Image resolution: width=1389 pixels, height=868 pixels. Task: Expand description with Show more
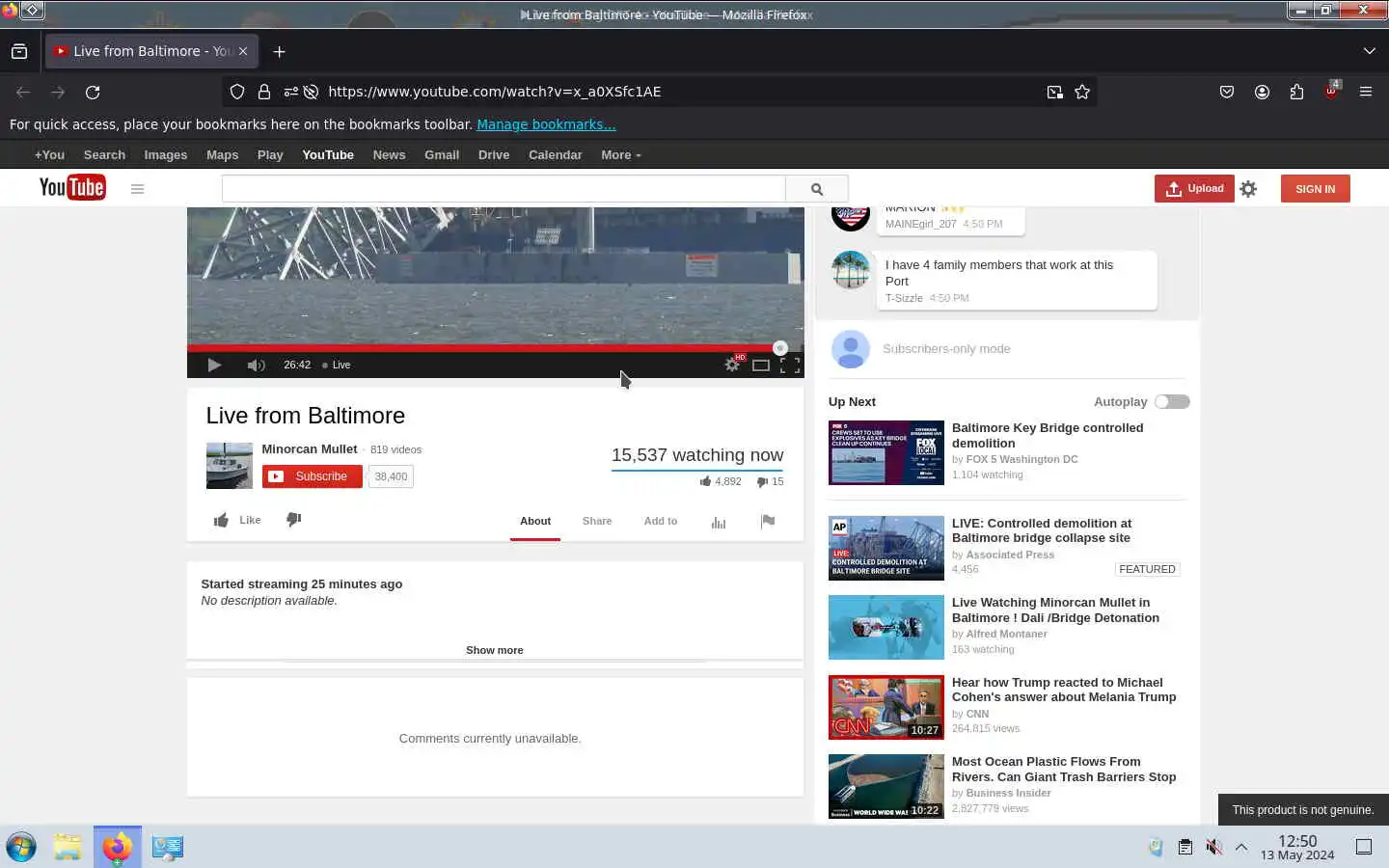495,650
